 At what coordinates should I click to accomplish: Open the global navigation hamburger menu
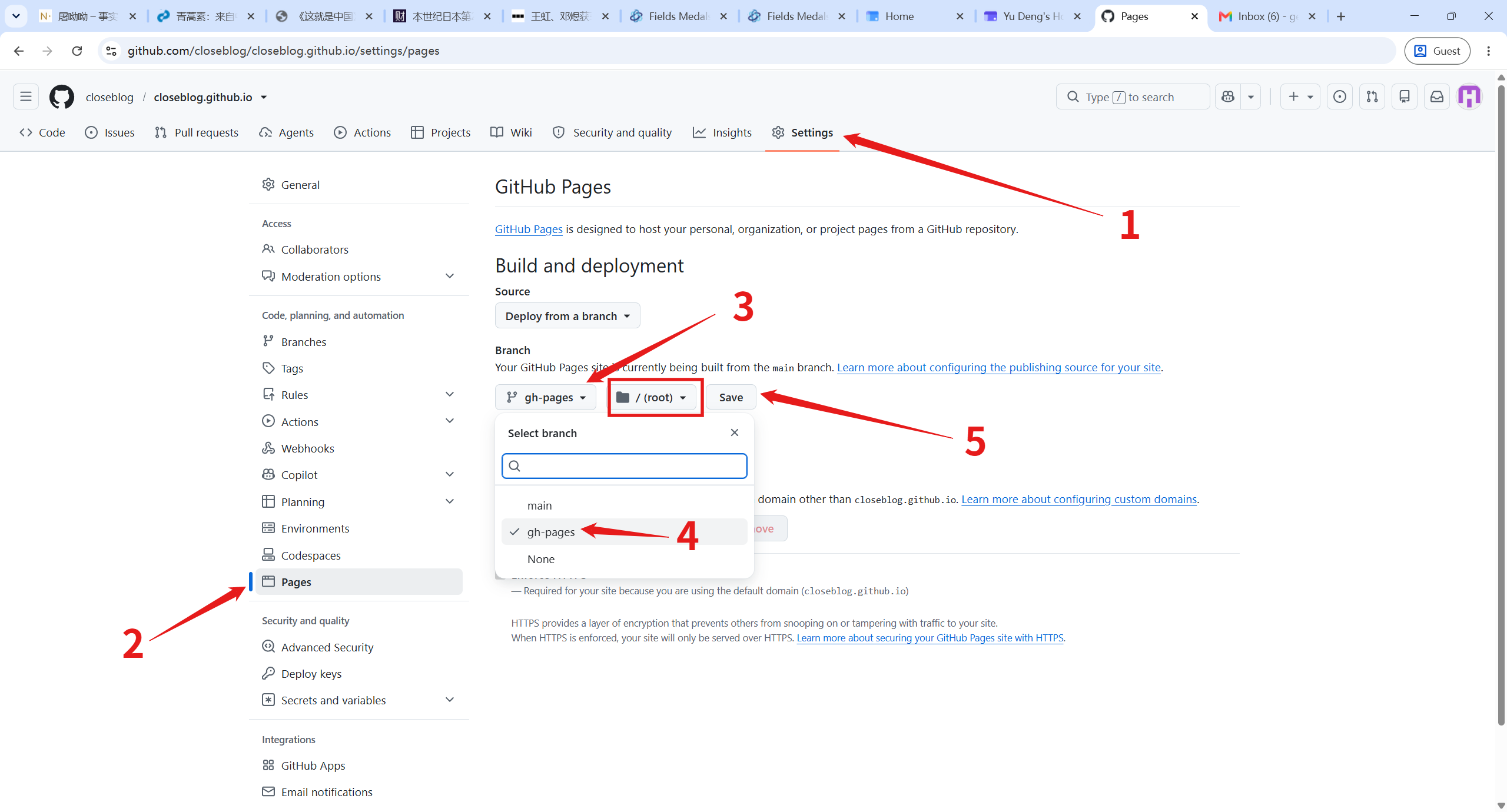point(26,96)
